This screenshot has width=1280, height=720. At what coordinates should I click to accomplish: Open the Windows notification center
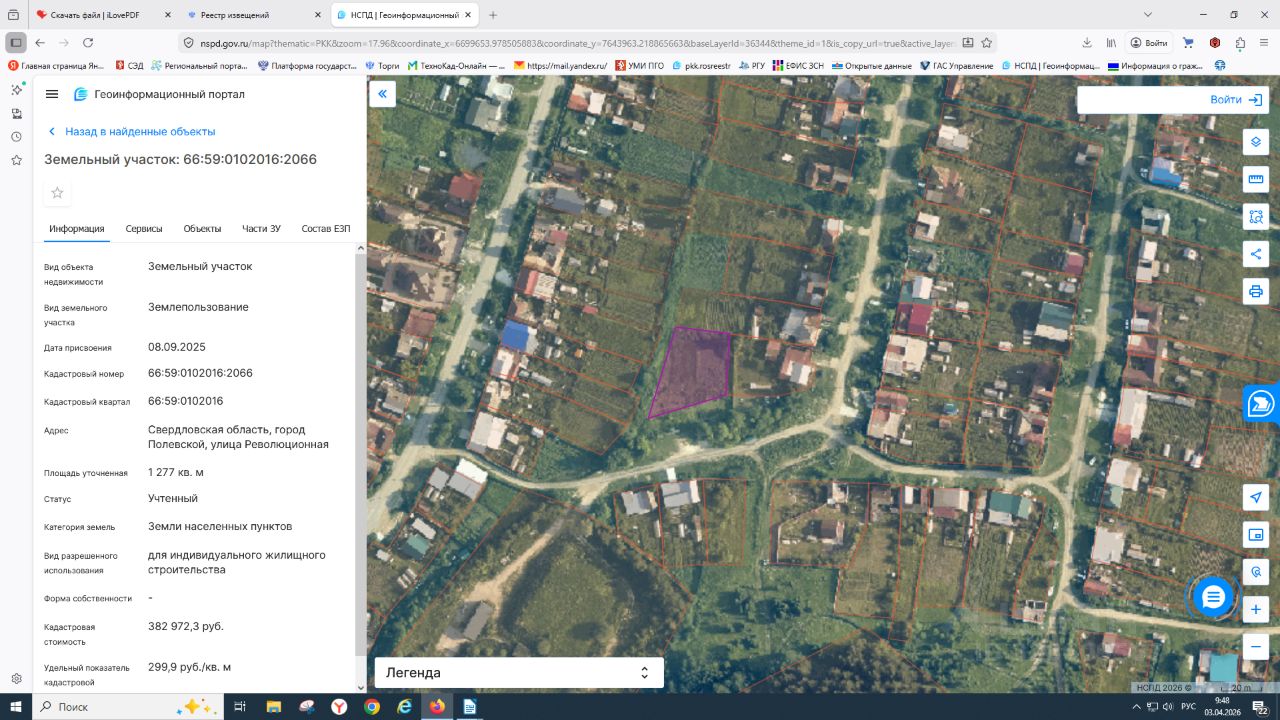point(1261,707)
